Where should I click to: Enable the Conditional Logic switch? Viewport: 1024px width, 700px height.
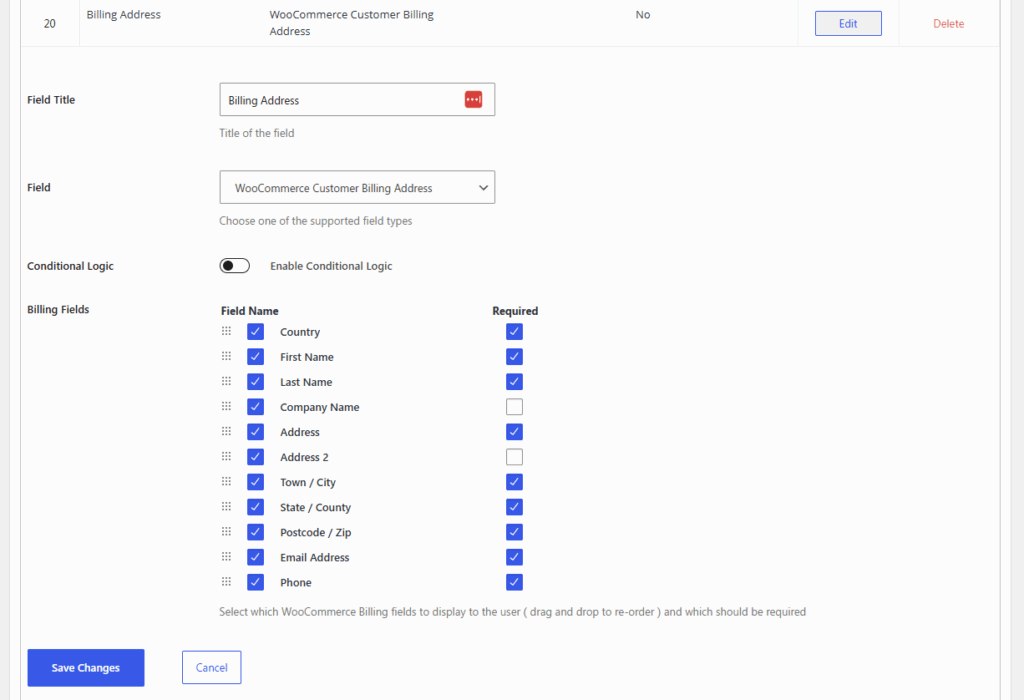tap(234, 266)
